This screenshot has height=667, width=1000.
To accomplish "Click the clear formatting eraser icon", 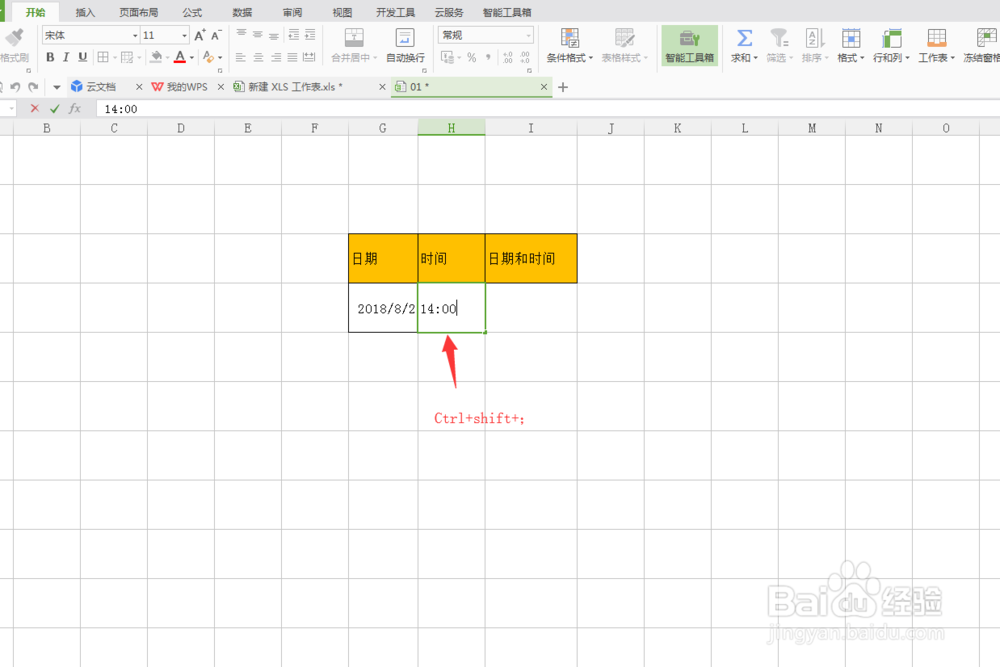I will click(208, 57).
